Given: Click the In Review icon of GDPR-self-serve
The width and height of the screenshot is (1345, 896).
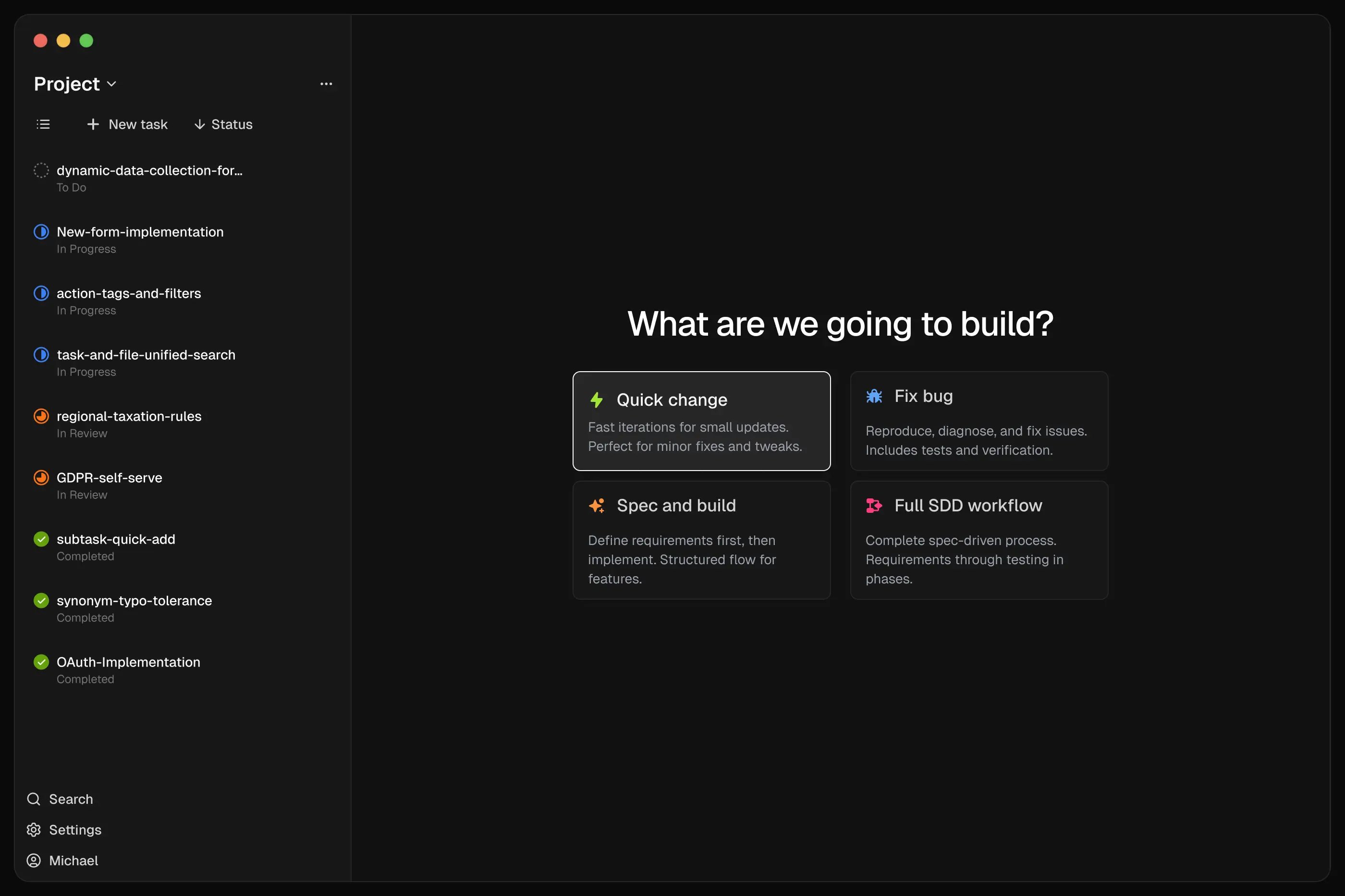Looking at the screenshot, I should (x=41, y=478).
